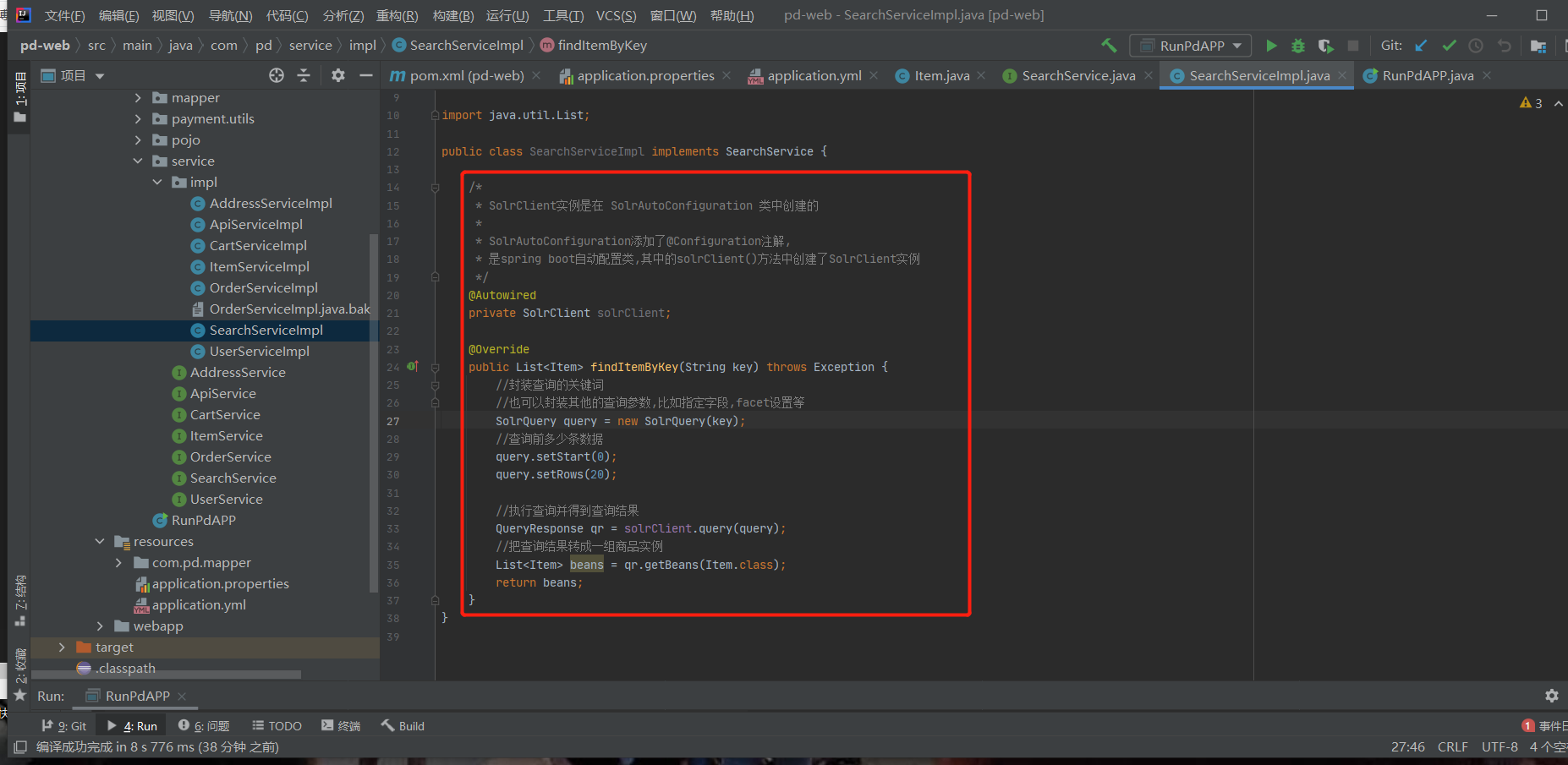Toggle tool window quick access icon
This screenshot has height=765, width=1568.
20,746
